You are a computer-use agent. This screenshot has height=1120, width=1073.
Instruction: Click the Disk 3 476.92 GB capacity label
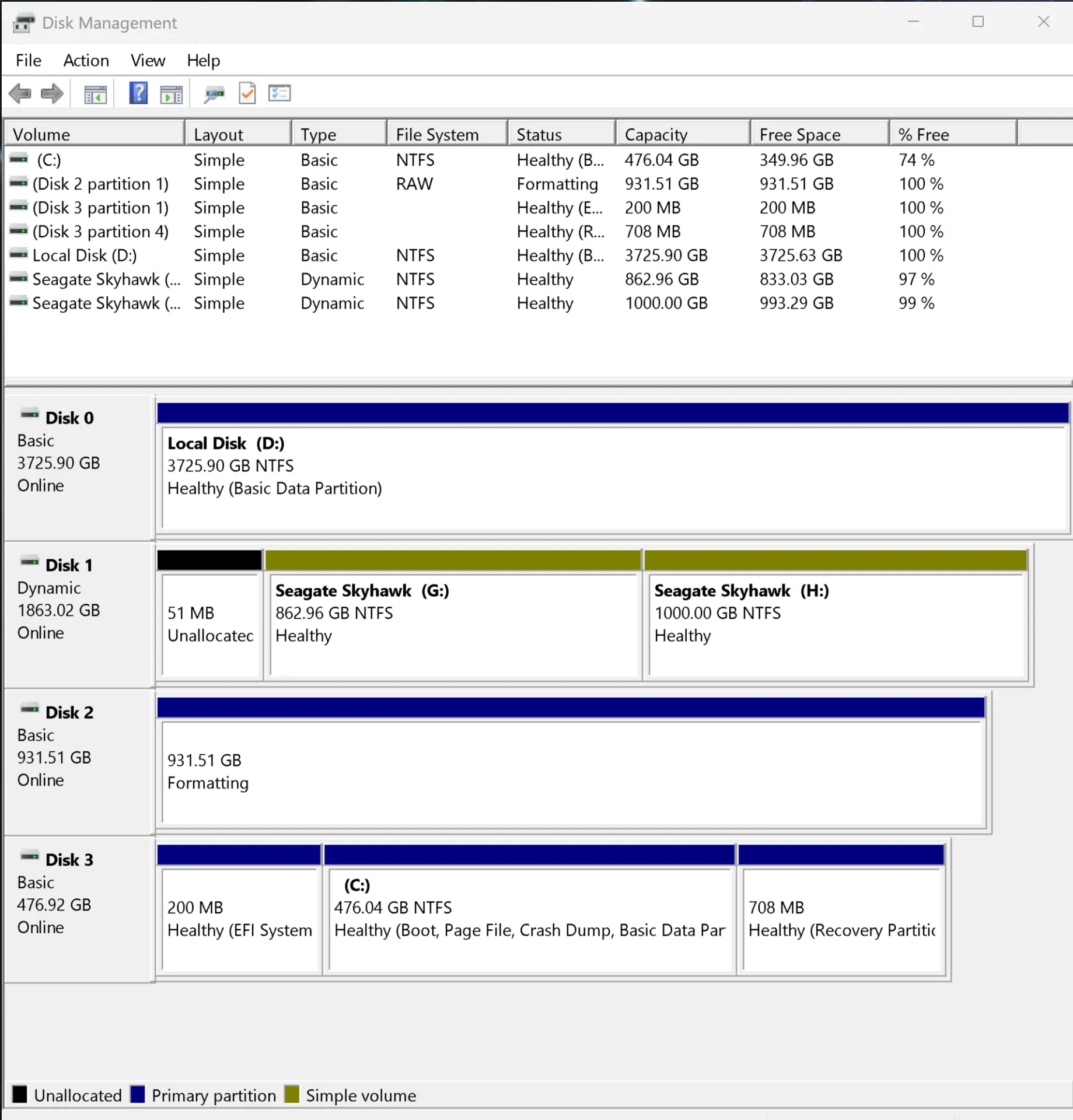tap(54, 904)
